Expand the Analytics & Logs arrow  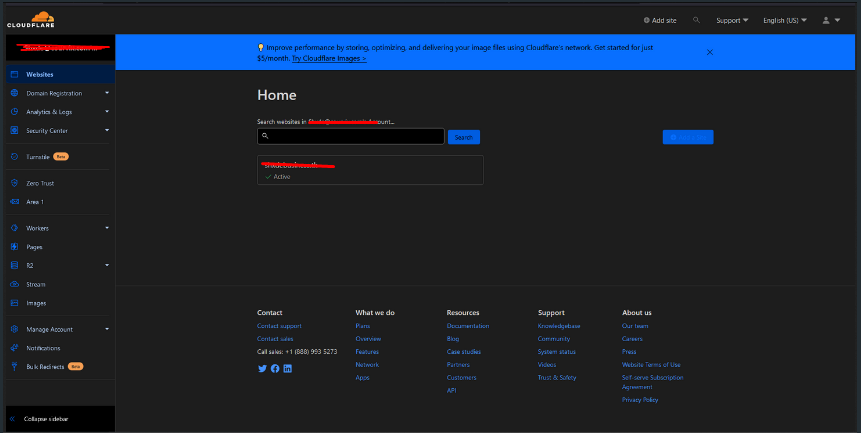[x=107, y=112]
